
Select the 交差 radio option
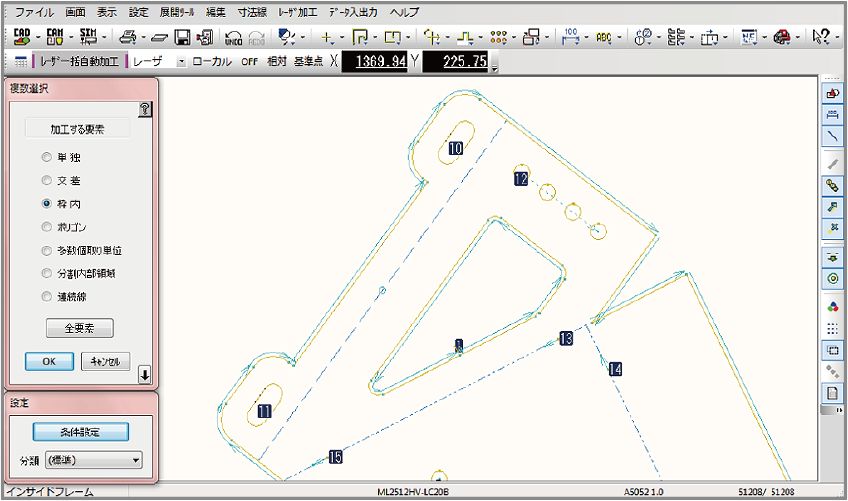(x=47, y=181)
